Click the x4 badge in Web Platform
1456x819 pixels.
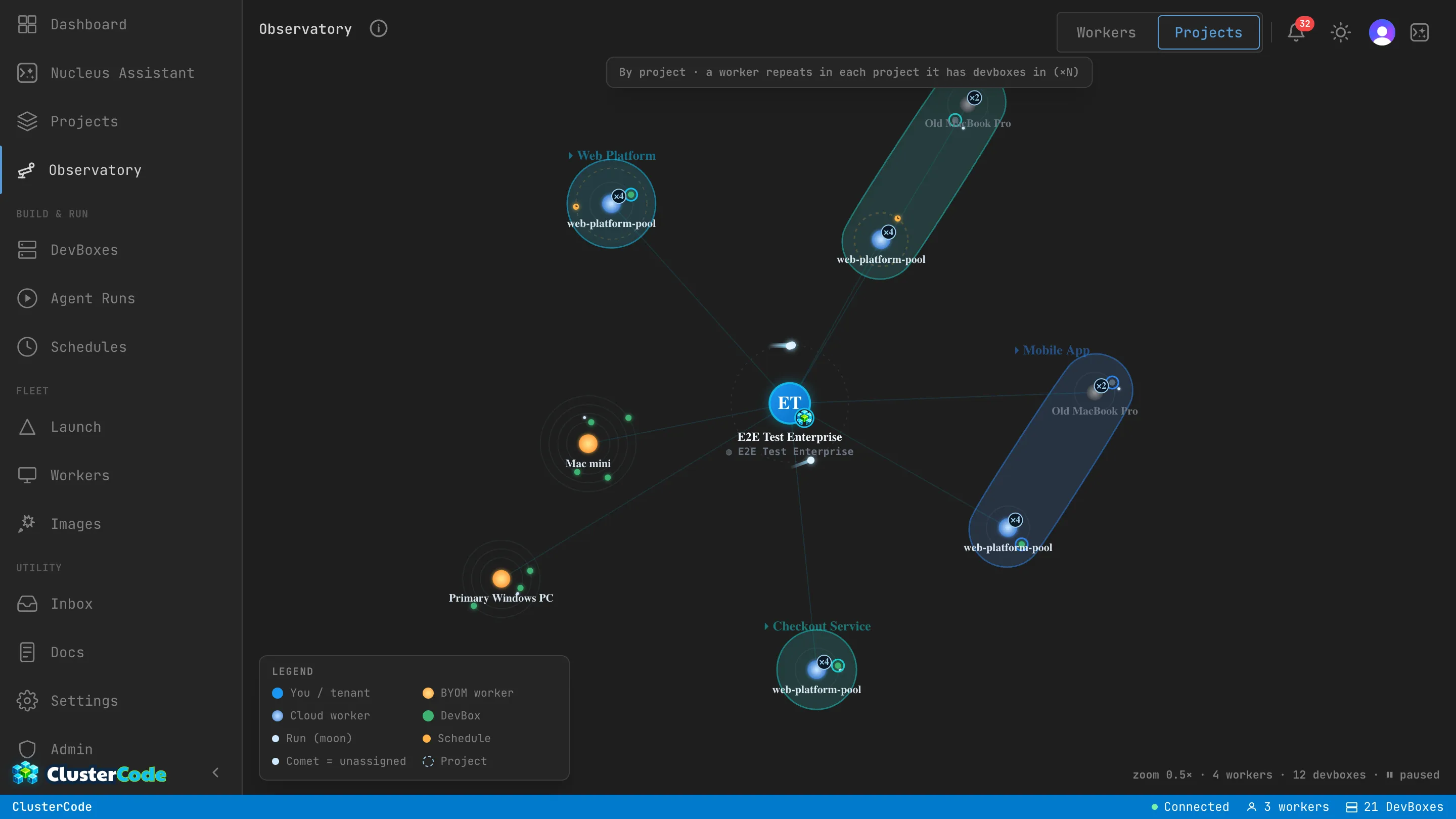tap(619, 196)
